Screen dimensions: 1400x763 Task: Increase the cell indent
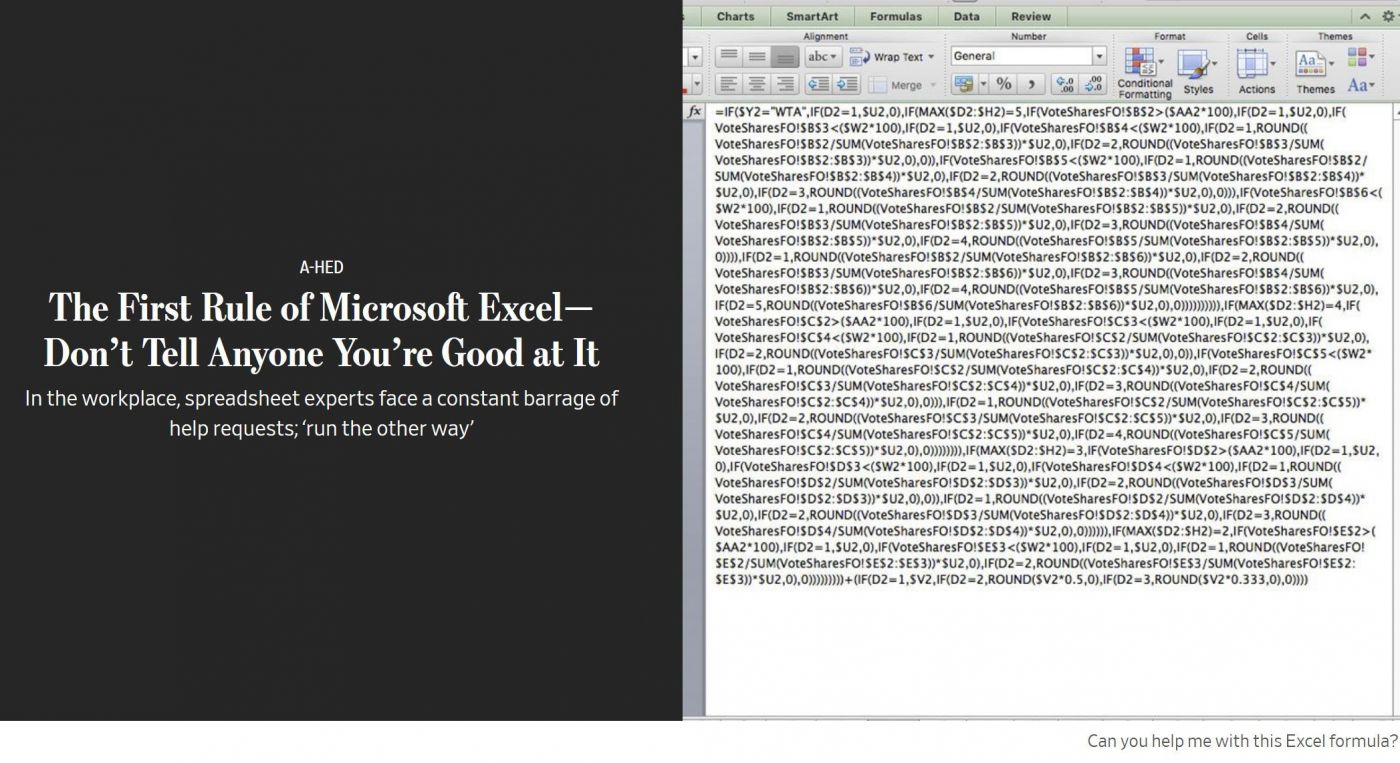(847, 85)
